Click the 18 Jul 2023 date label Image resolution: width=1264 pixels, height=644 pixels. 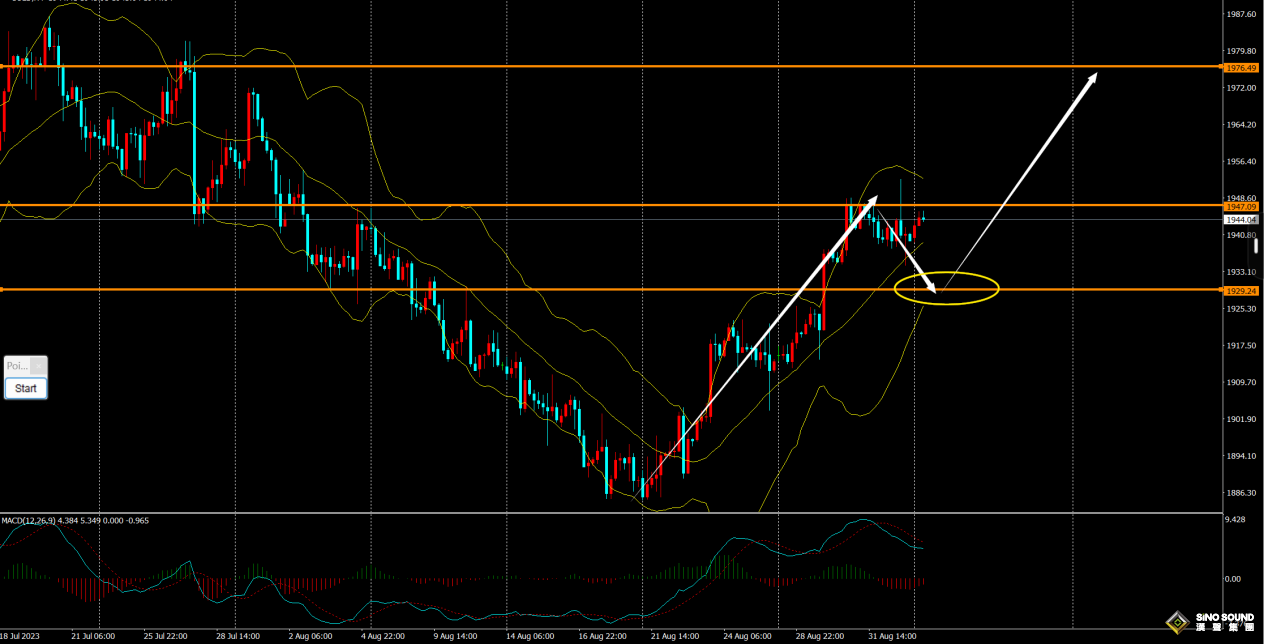pos(22,635)
